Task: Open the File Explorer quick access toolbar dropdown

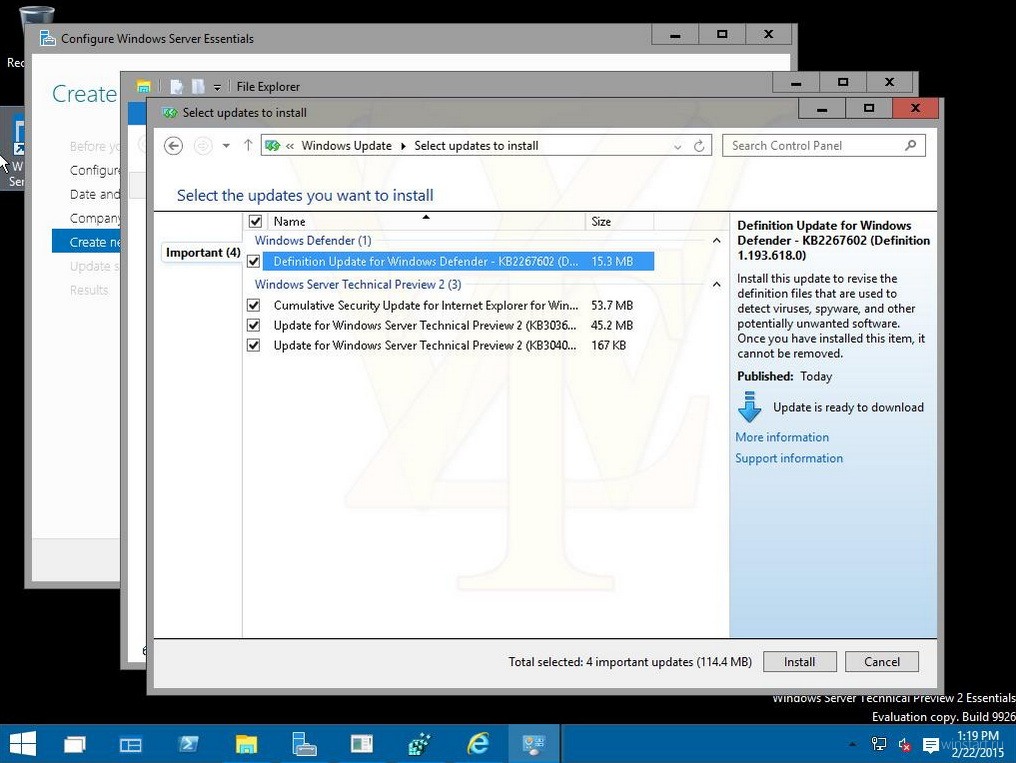Action: coord(217,87)
